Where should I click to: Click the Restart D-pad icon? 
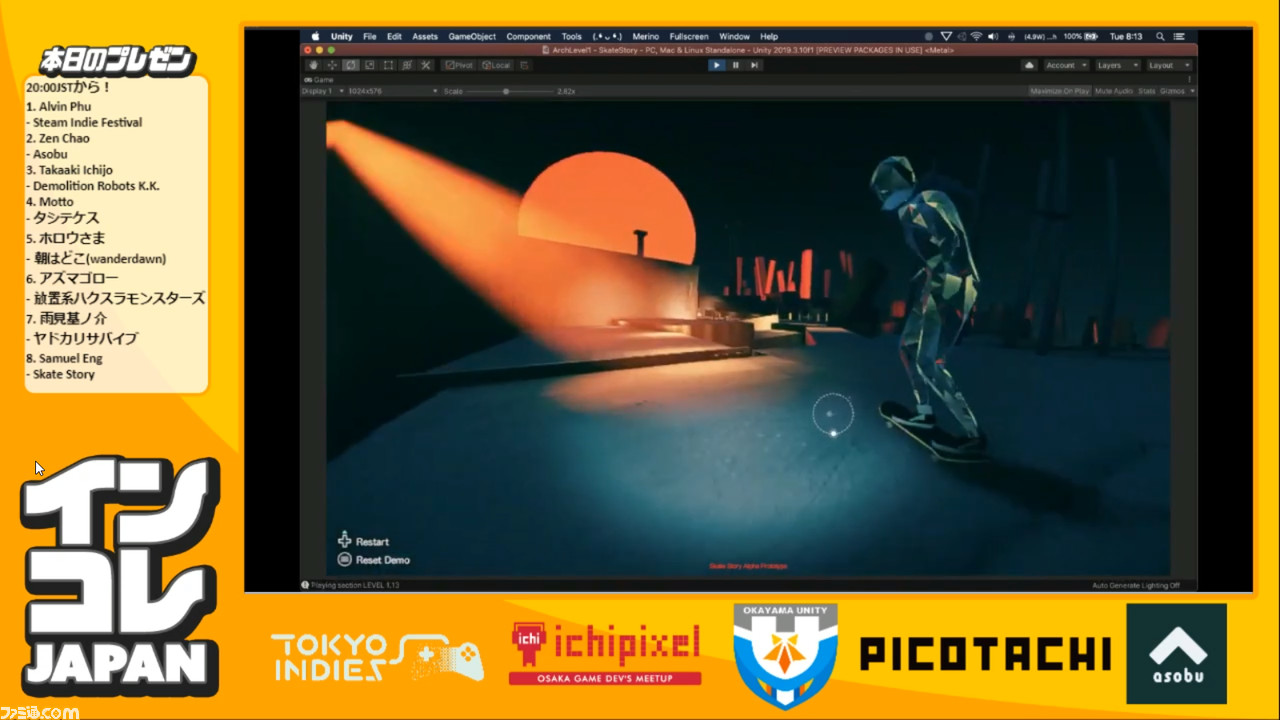[345, 541]
